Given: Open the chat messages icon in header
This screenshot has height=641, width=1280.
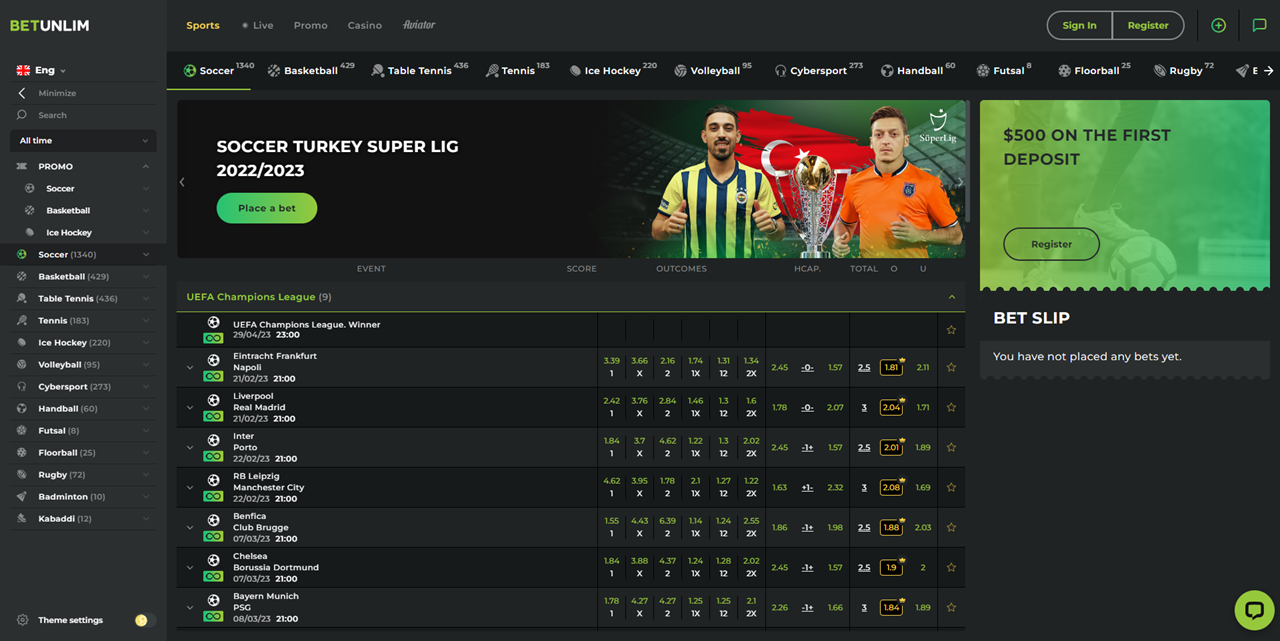Looking at the screenshot, I should click(x=1259, y=26).
